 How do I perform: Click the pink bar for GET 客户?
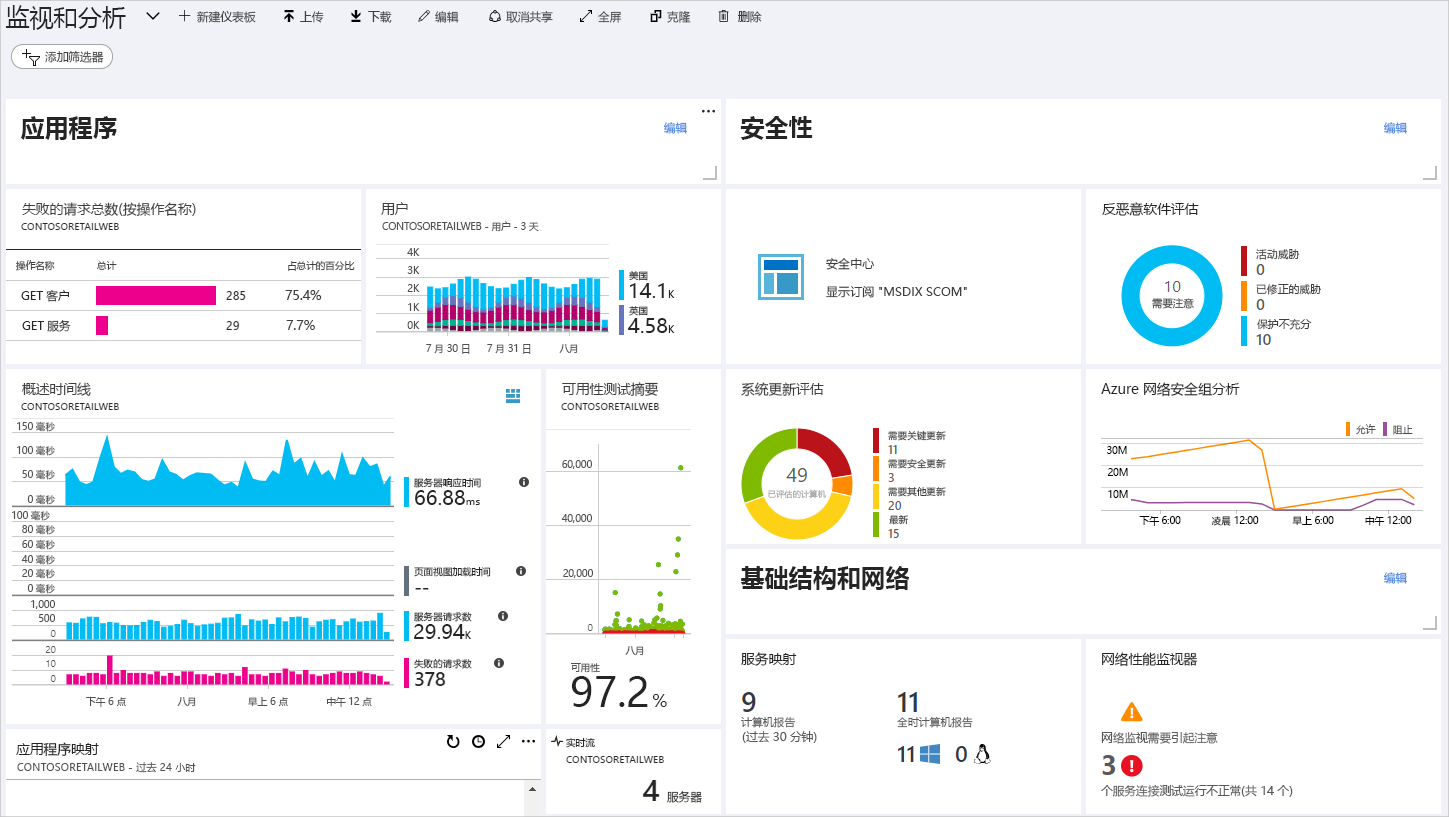[x=156, y=295]
